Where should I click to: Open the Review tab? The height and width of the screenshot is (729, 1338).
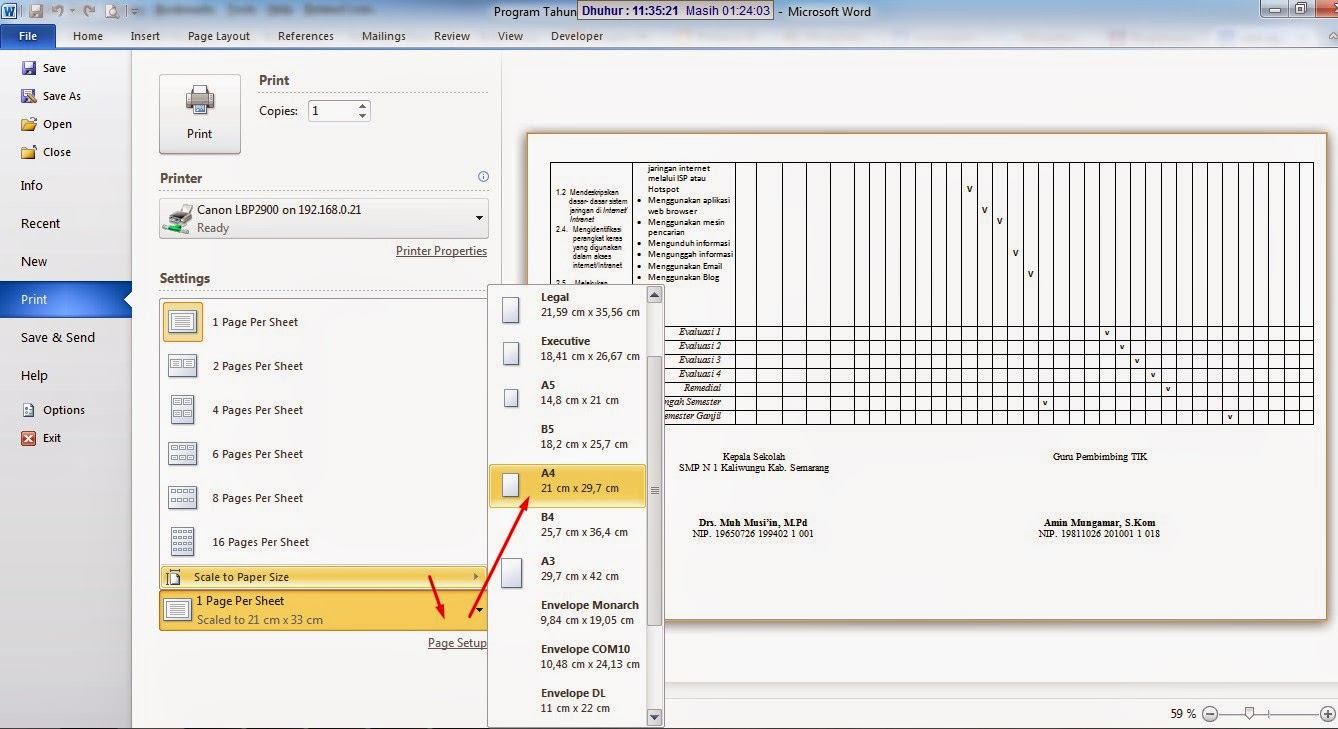click(x=452, y=36)
